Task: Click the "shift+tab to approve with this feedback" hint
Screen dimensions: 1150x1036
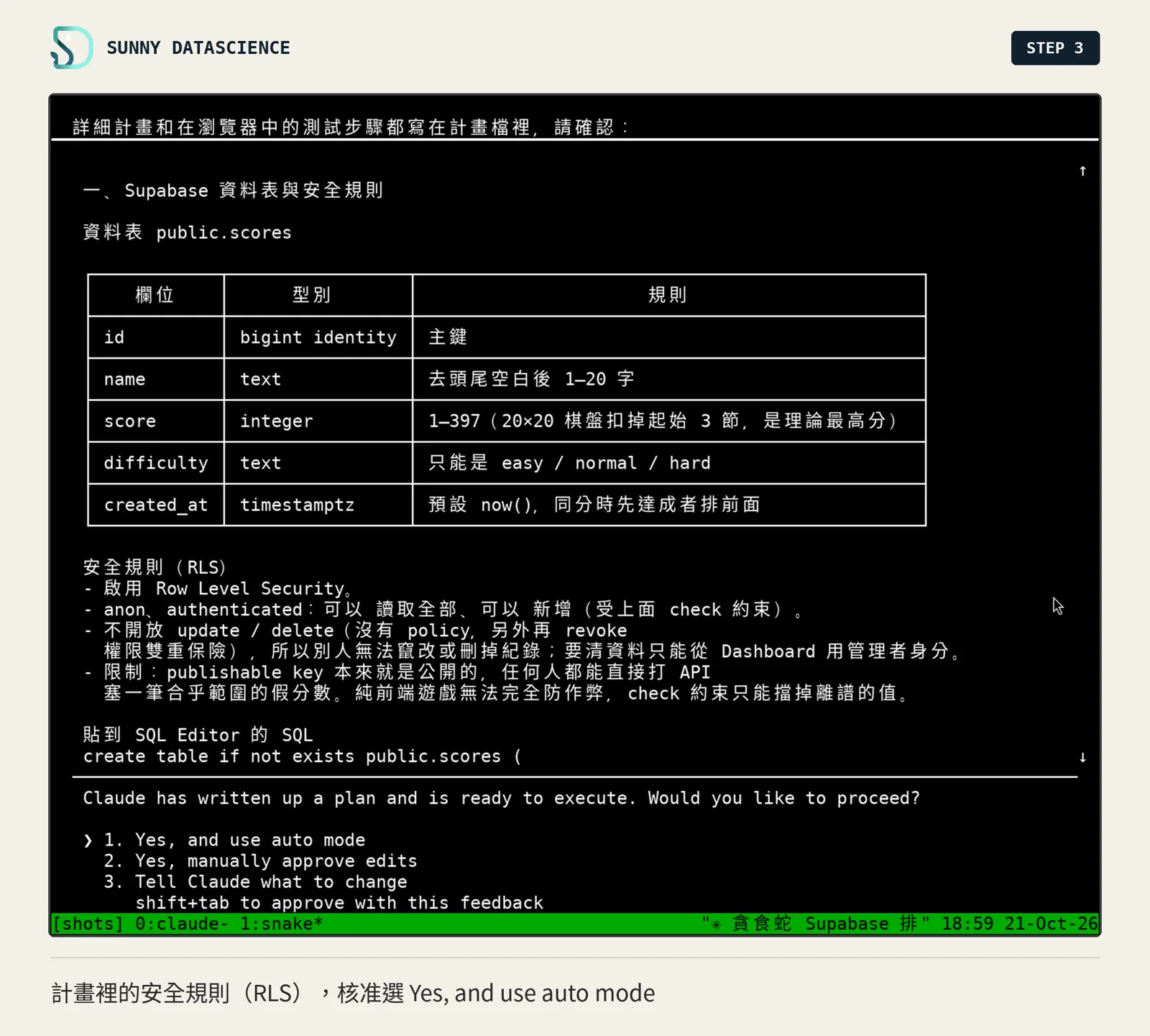Action: 339,902
